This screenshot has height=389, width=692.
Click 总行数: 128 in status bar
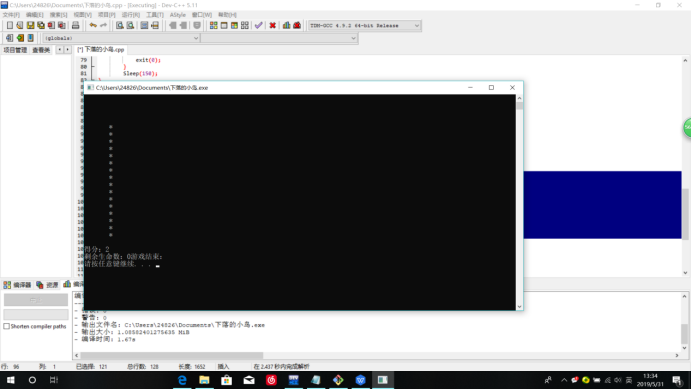click(143, 366)
